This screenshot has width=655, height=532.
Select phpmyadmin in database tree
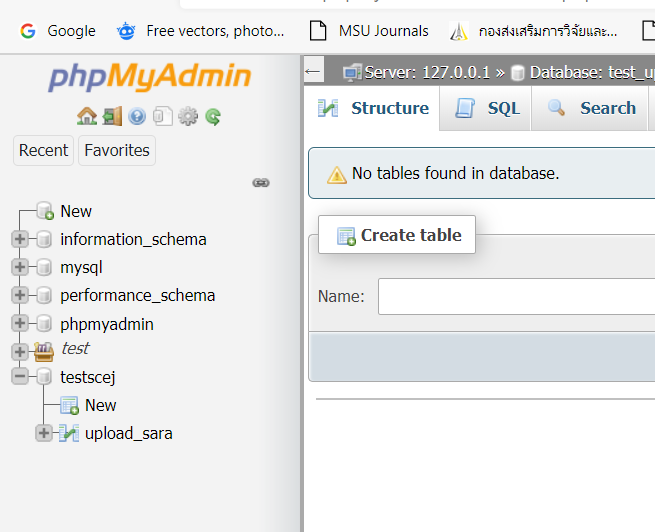[107, 324]
